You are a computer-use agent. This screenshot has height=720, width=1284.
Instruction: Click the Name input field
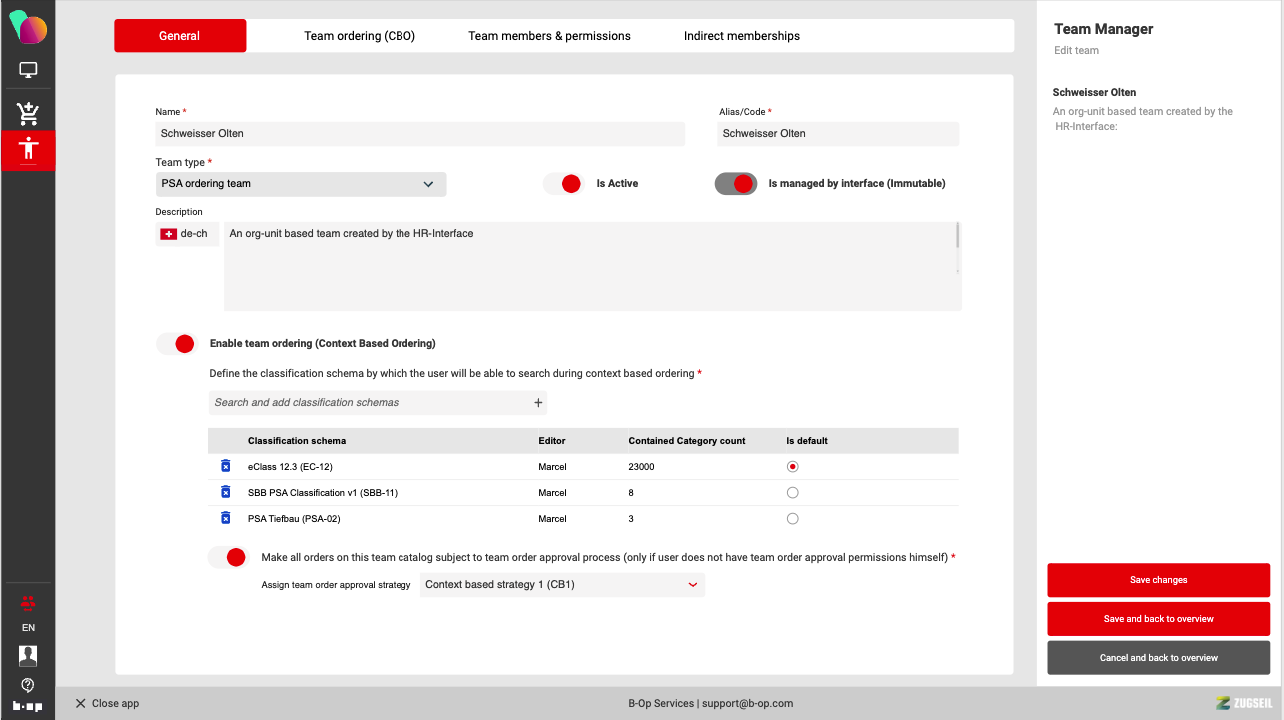pos(420,134)
